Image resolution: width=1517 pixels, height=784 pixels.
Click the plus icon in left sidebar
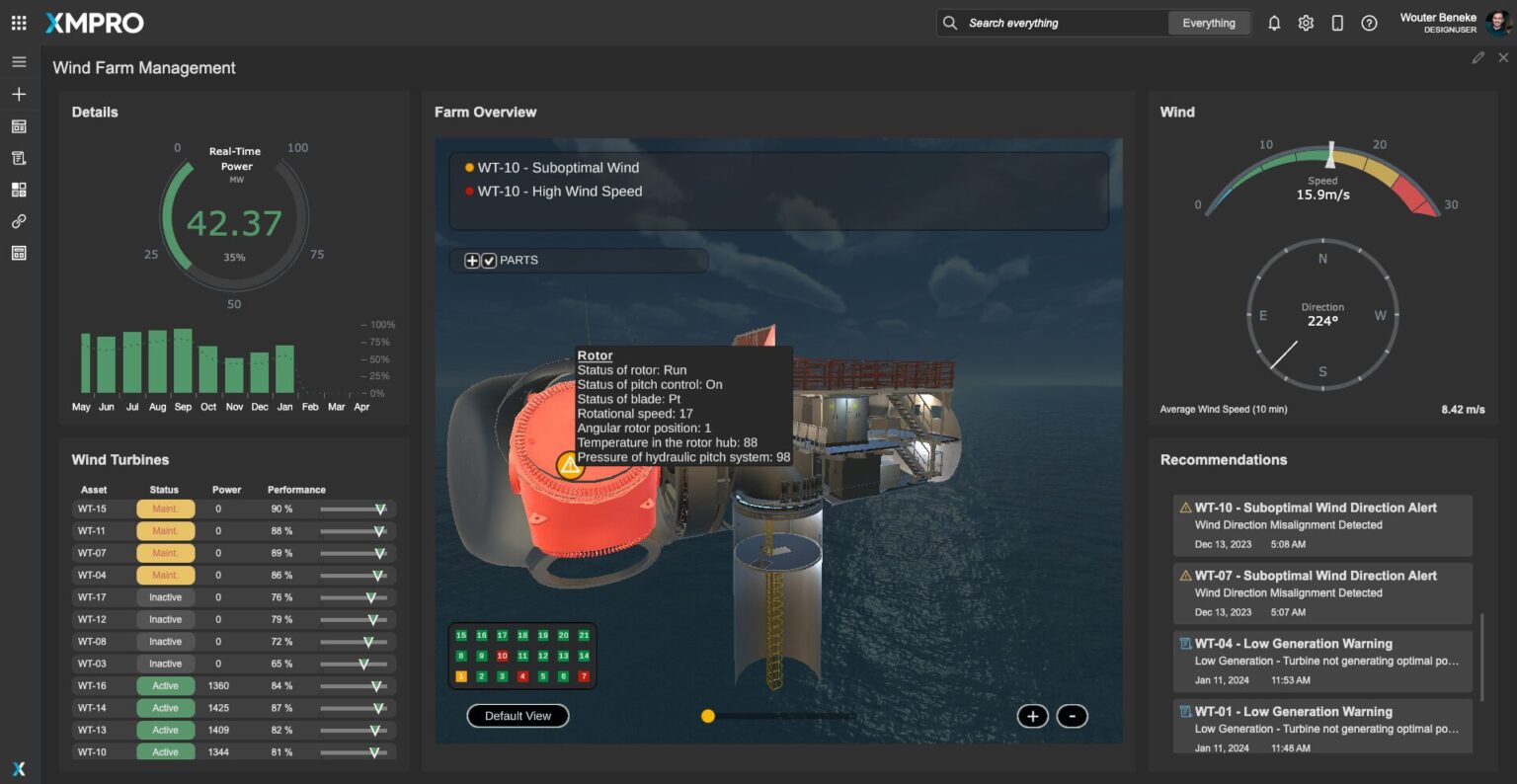click(x=19, y=94)
